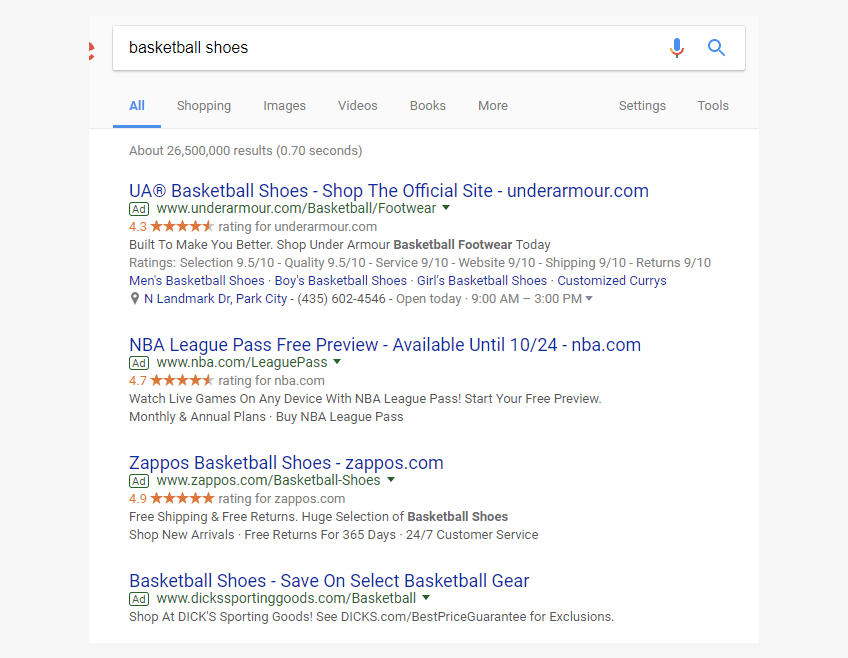Switch to the Shopping tab
Image resolution: width=848 pixels, height=658 pixels.
[x=204, y=106]
